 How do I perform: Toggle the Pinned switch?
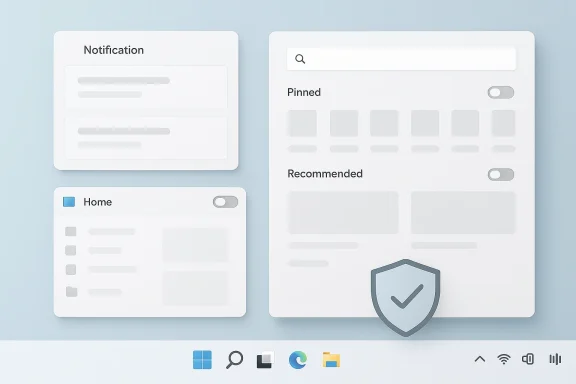(x=501, y=93)
